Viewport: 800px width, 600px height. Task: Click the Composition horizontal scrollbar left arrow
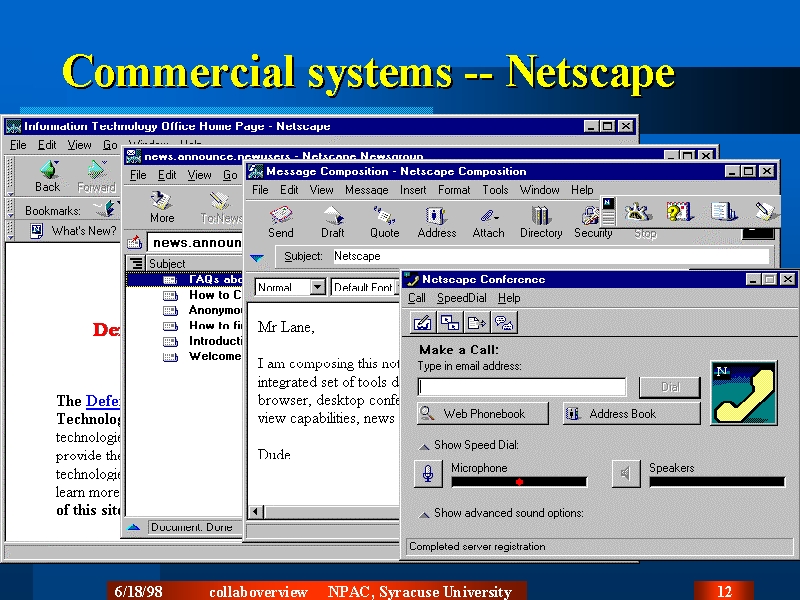point(256,511)
